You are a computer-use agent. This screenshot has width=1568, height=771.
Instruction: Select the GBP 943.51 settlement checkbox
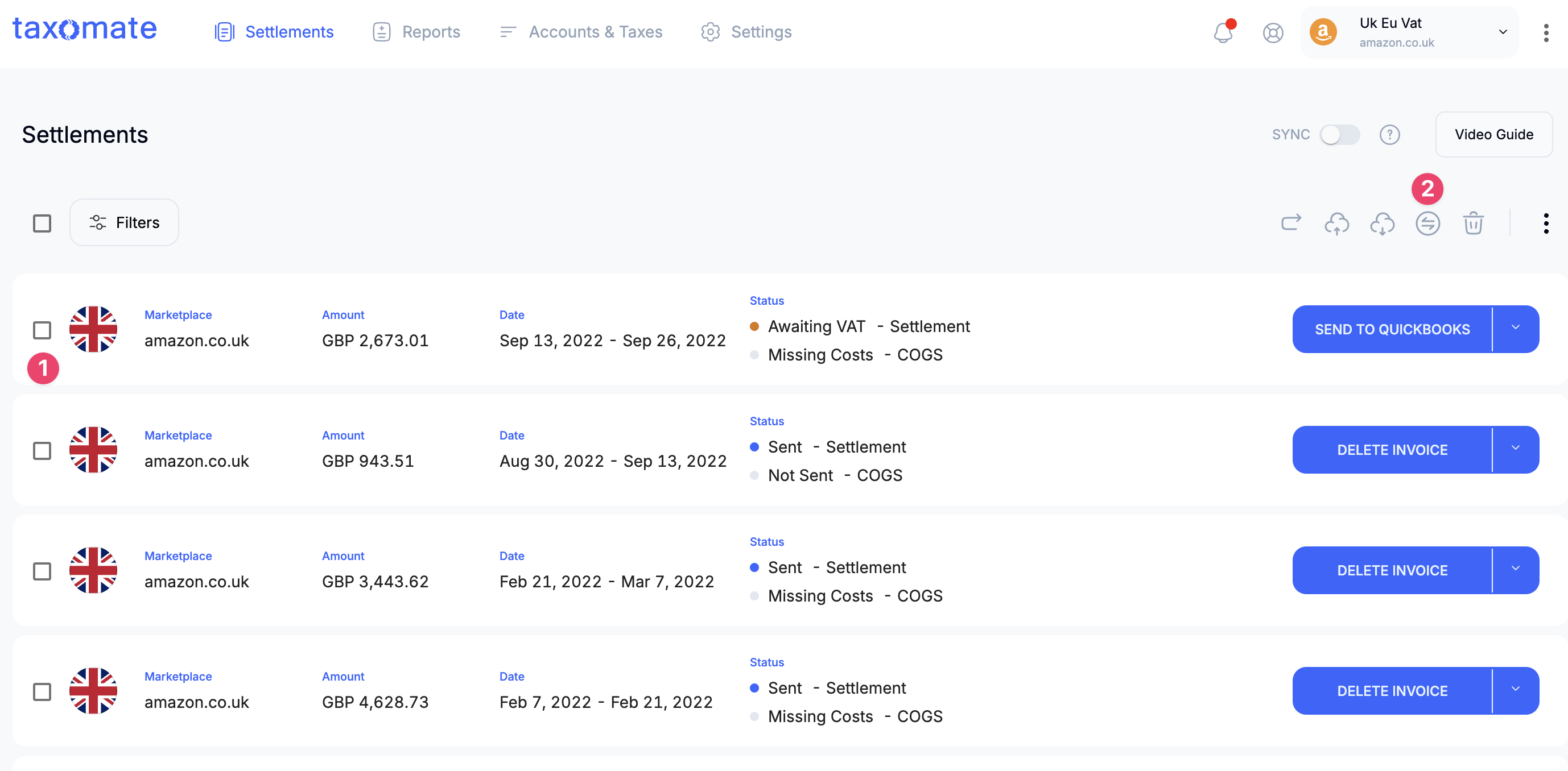(42, 450)
